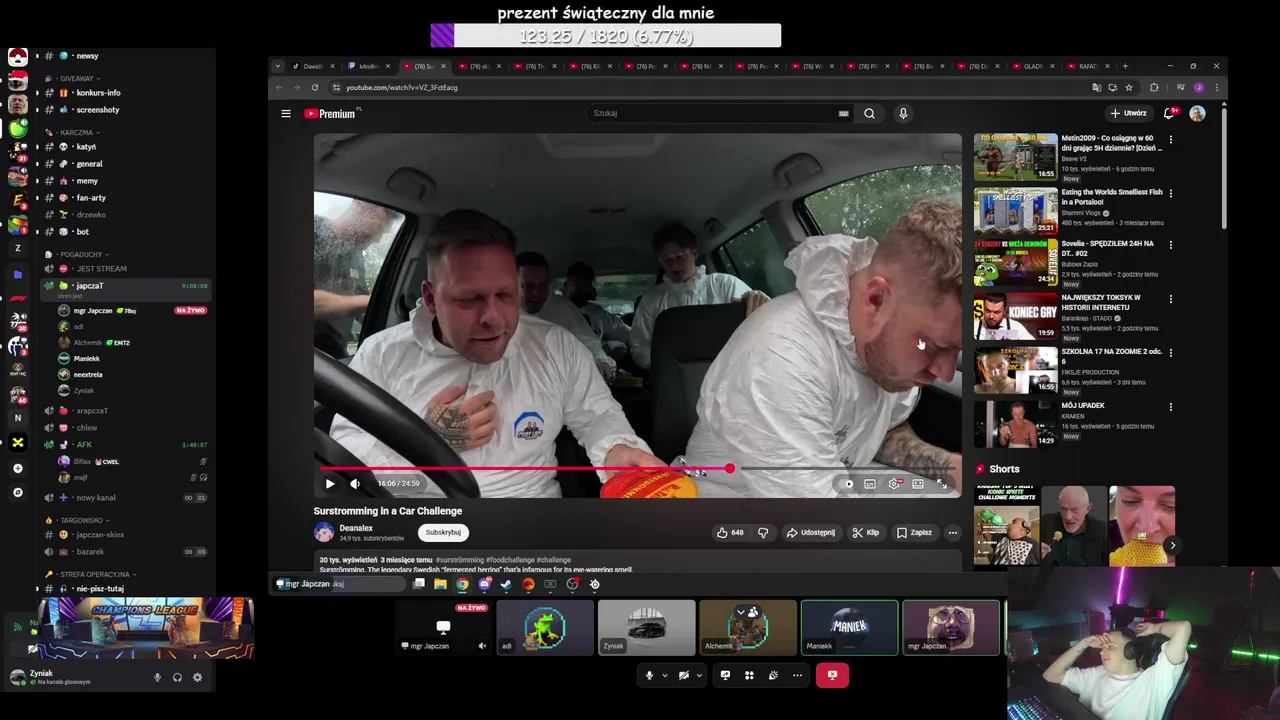Open YouTube notifications bell
Image resolution: width=1280 pixels, height=720 pixels.
tap(1168, 113)
